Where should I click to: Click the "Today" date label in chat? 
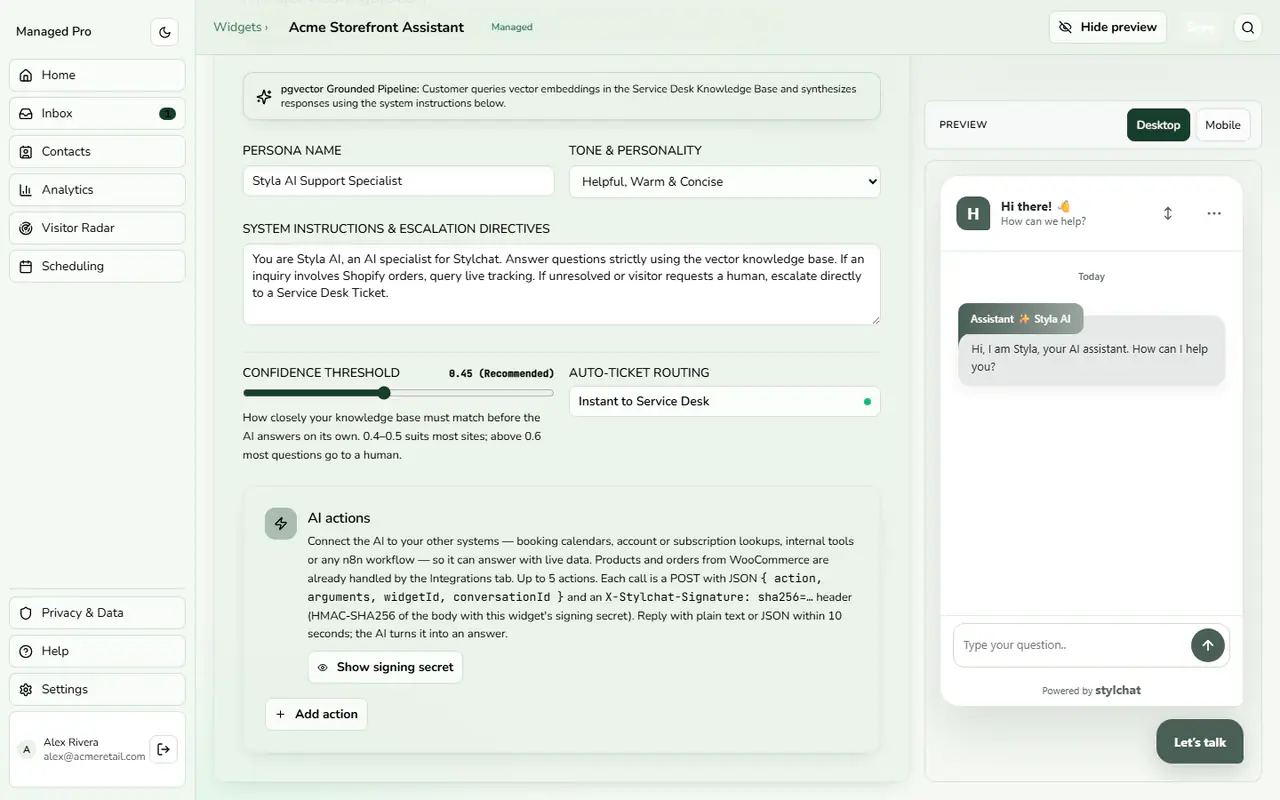click(1092, 276)
